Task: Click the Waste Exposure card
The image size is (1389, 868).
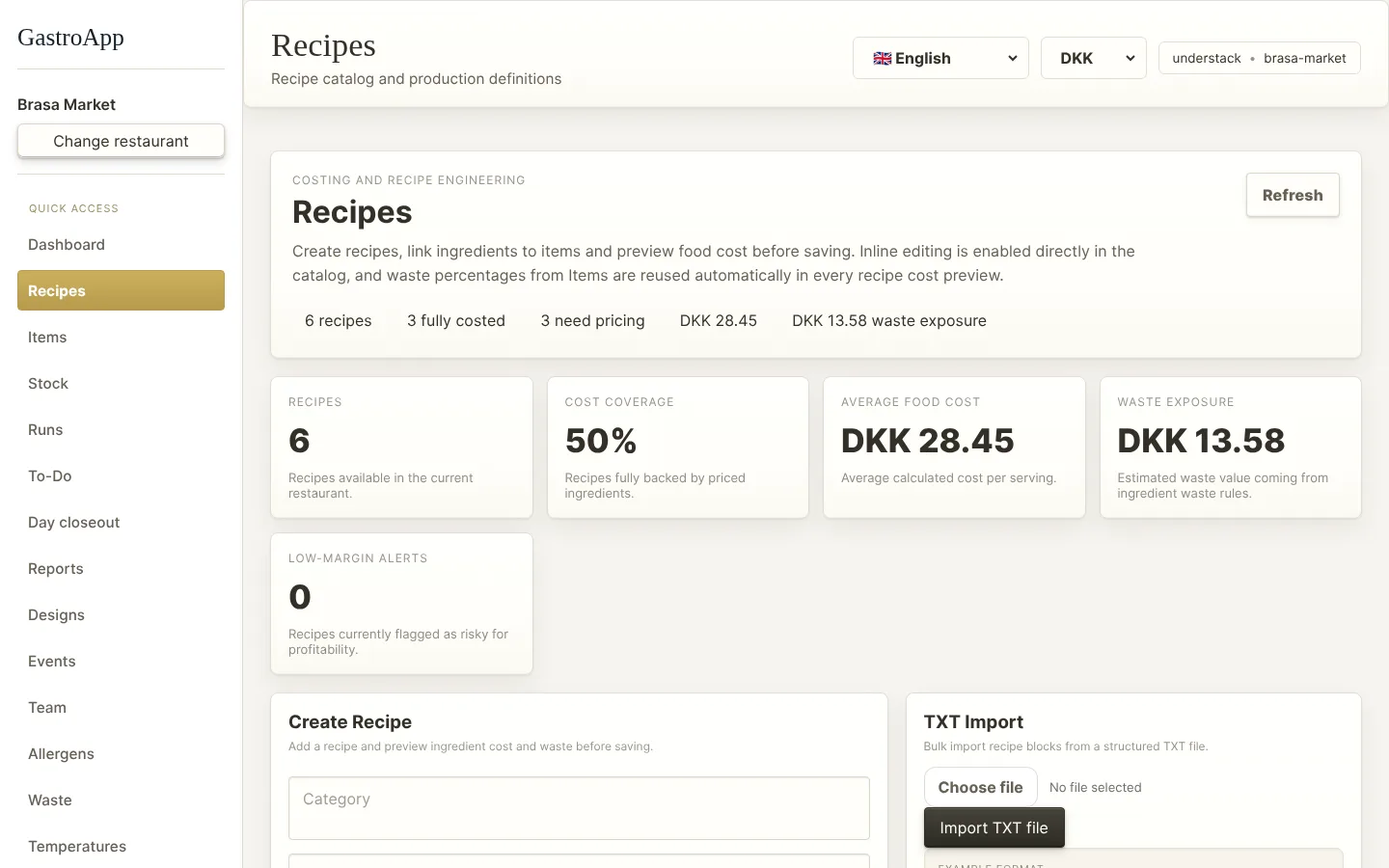Action: [x=1231, y=448]
